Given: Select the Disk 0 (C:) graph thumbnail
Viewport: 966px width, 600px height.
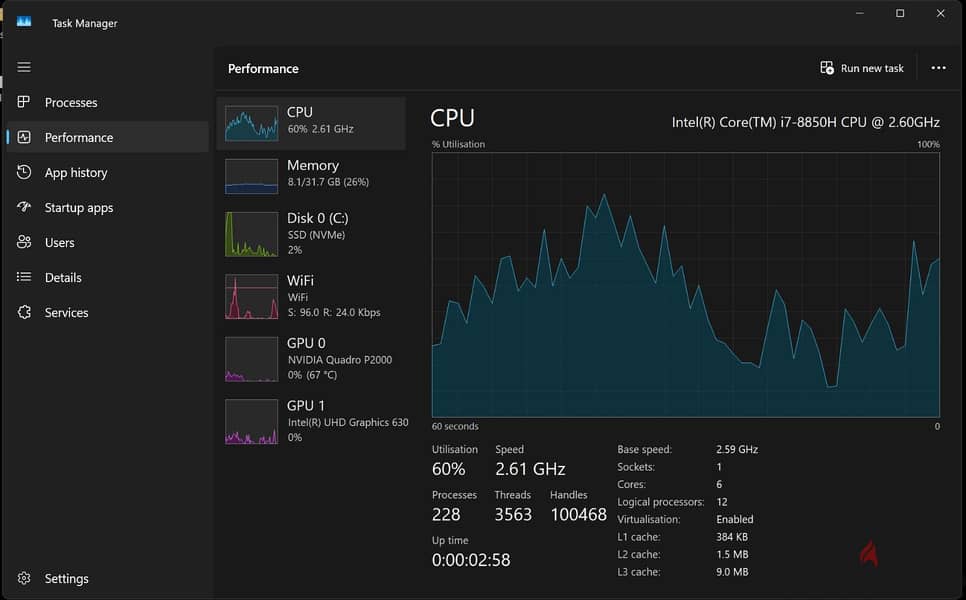Looking at the screenshot, I should [251, 234].
